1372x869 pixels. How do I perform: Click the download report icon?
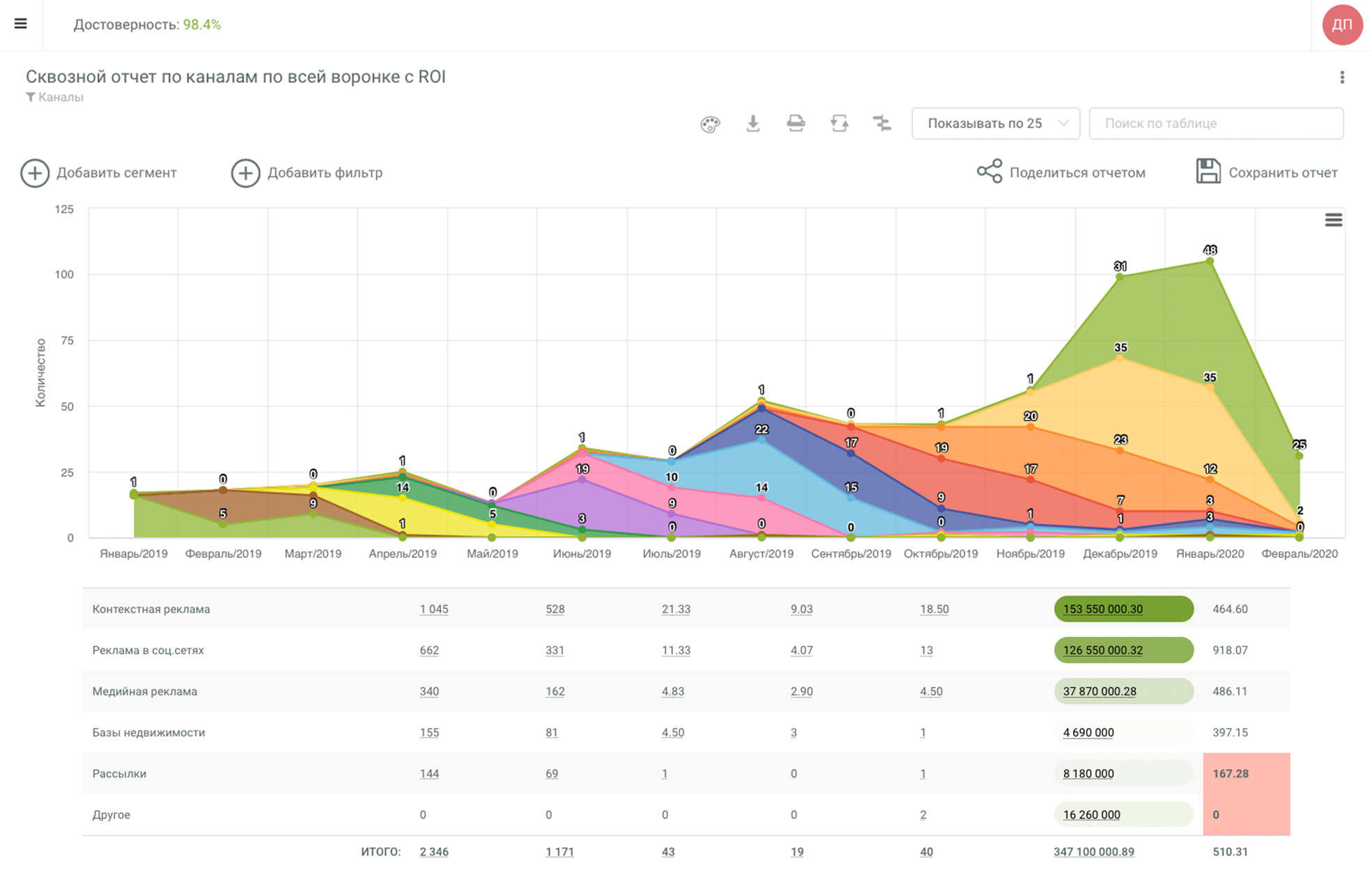(753, 123)
